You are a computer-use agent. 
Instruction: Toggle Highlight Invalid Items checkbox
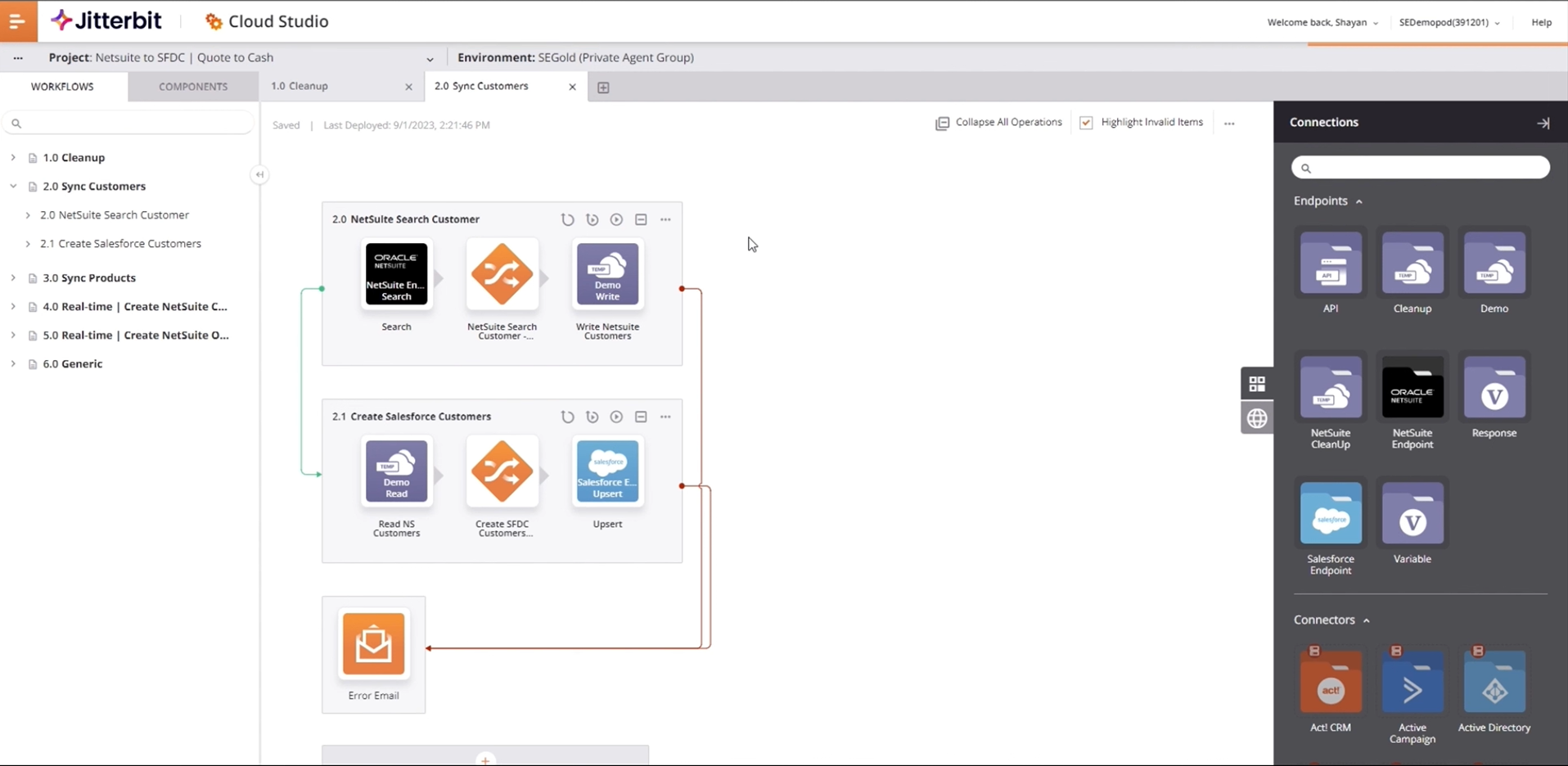pyautogui.click(x=1086, y=123)
